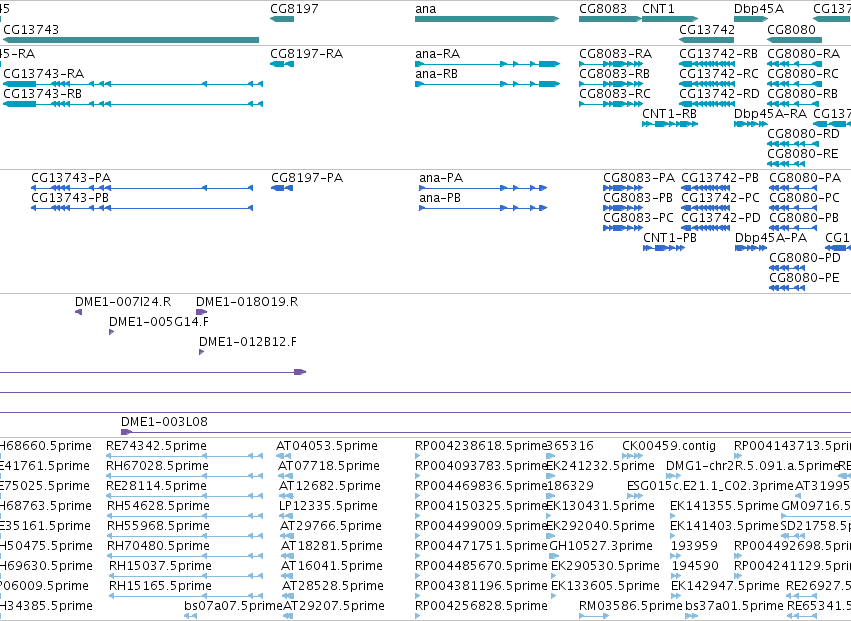The image size is (851, 621).
Task: Select transcript CG8083-RA
Action: 611,64
